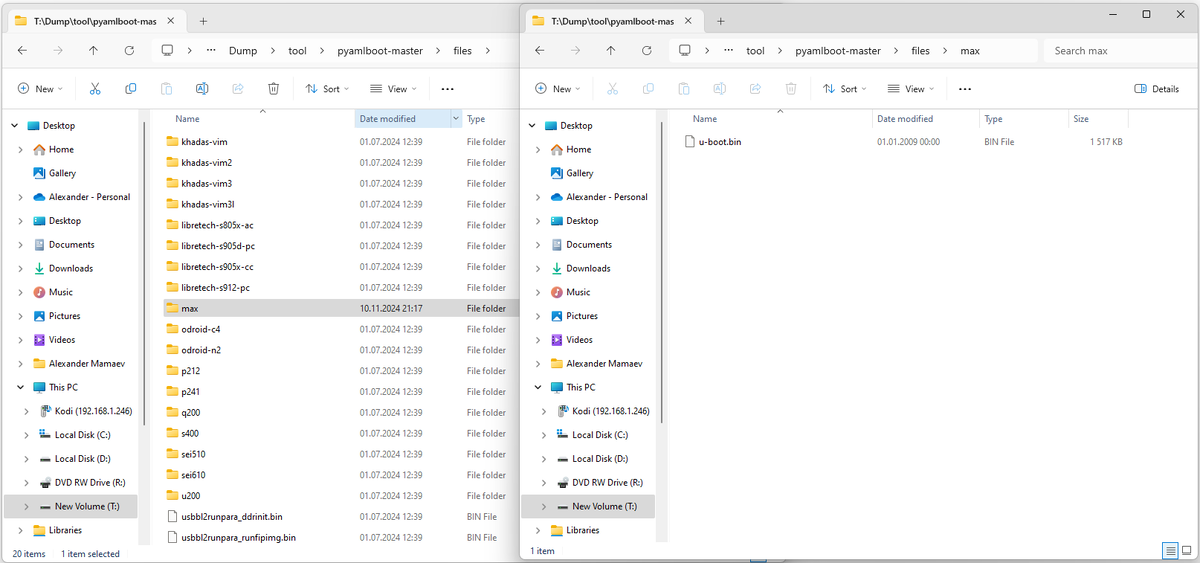The height and width of the screenshot is (563, 1200).
Task: Expand Local Disk (C:) in right navigation pane
Action: 543,435
